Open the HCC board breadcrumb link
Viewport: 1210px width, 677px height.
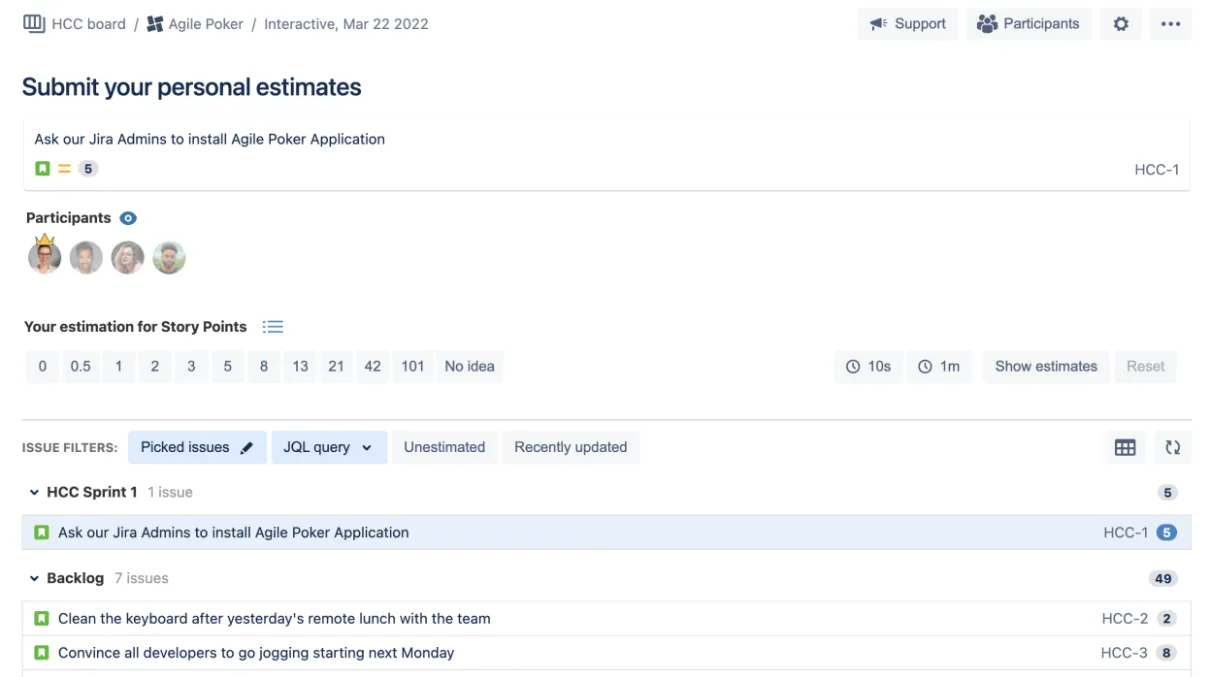pyautogui.click(x=89, y=24)
